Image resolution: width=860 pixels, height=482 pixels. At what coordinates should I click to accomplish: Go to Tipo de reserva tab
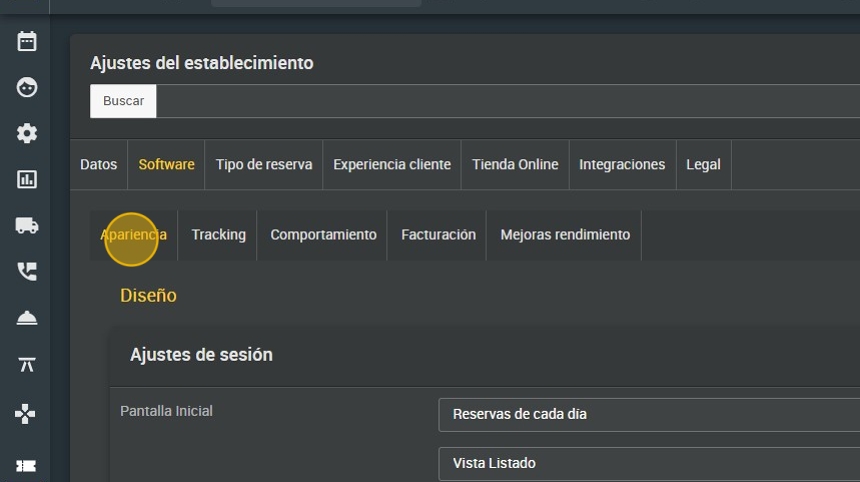click(x=264, y=165)
